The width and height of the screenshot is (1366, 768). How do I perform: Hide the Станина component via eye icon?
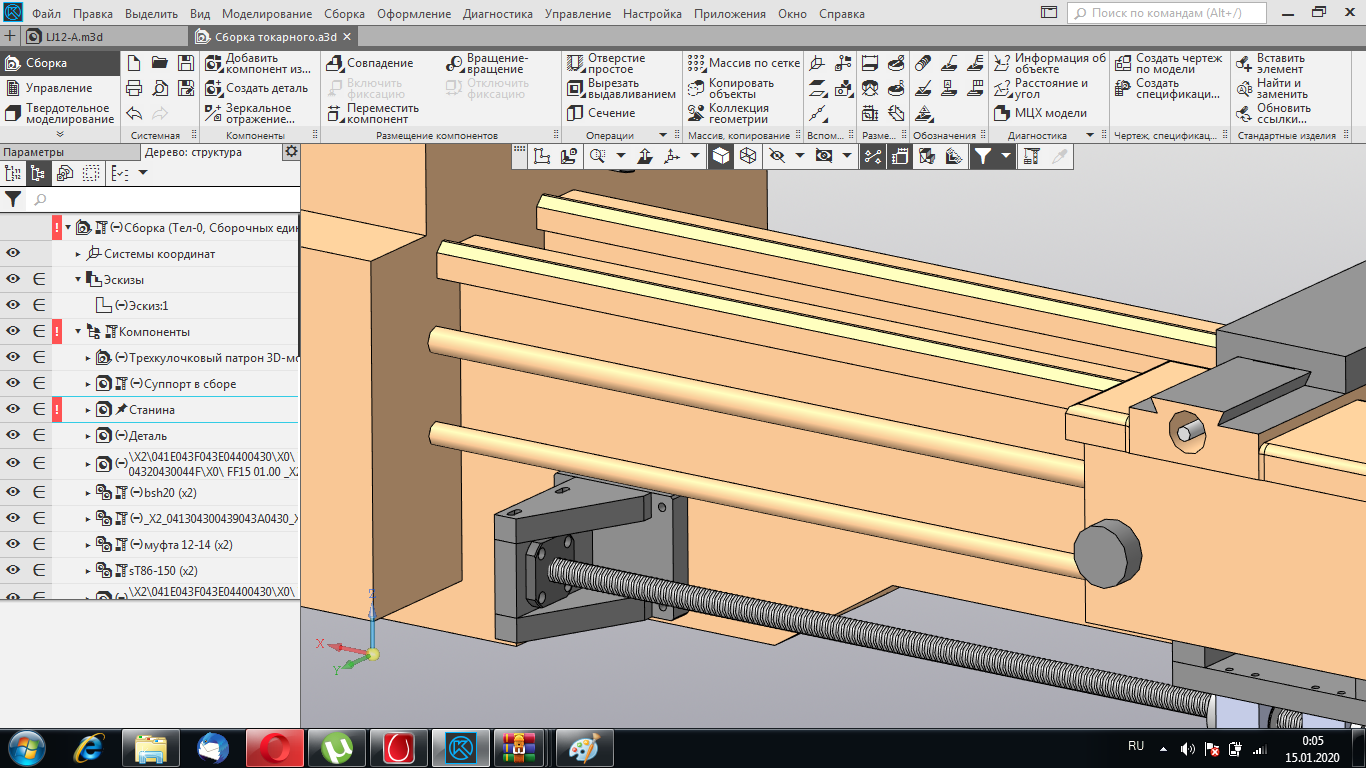[14, 410]
